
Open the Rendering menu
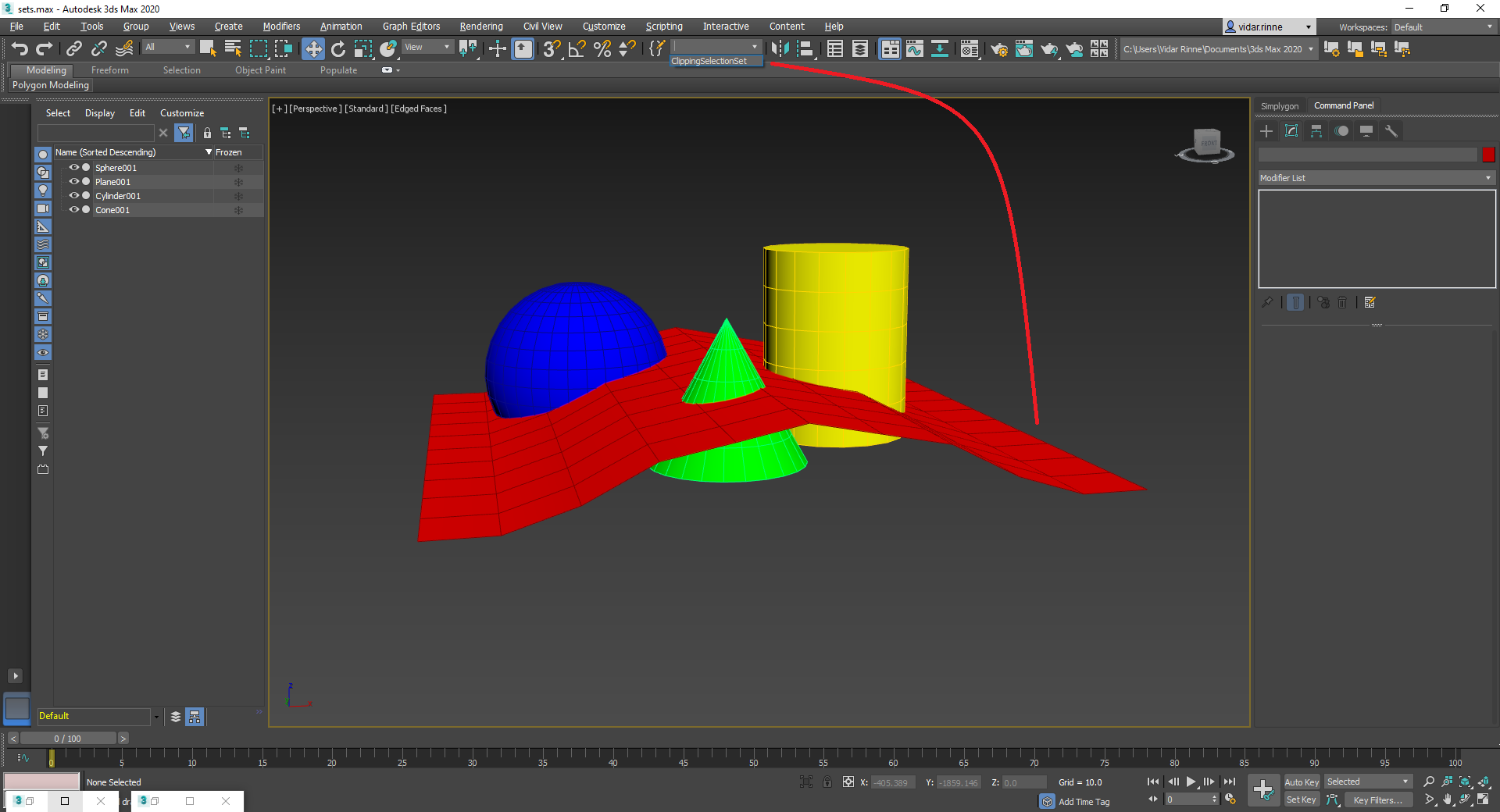(x=480, y=27)
